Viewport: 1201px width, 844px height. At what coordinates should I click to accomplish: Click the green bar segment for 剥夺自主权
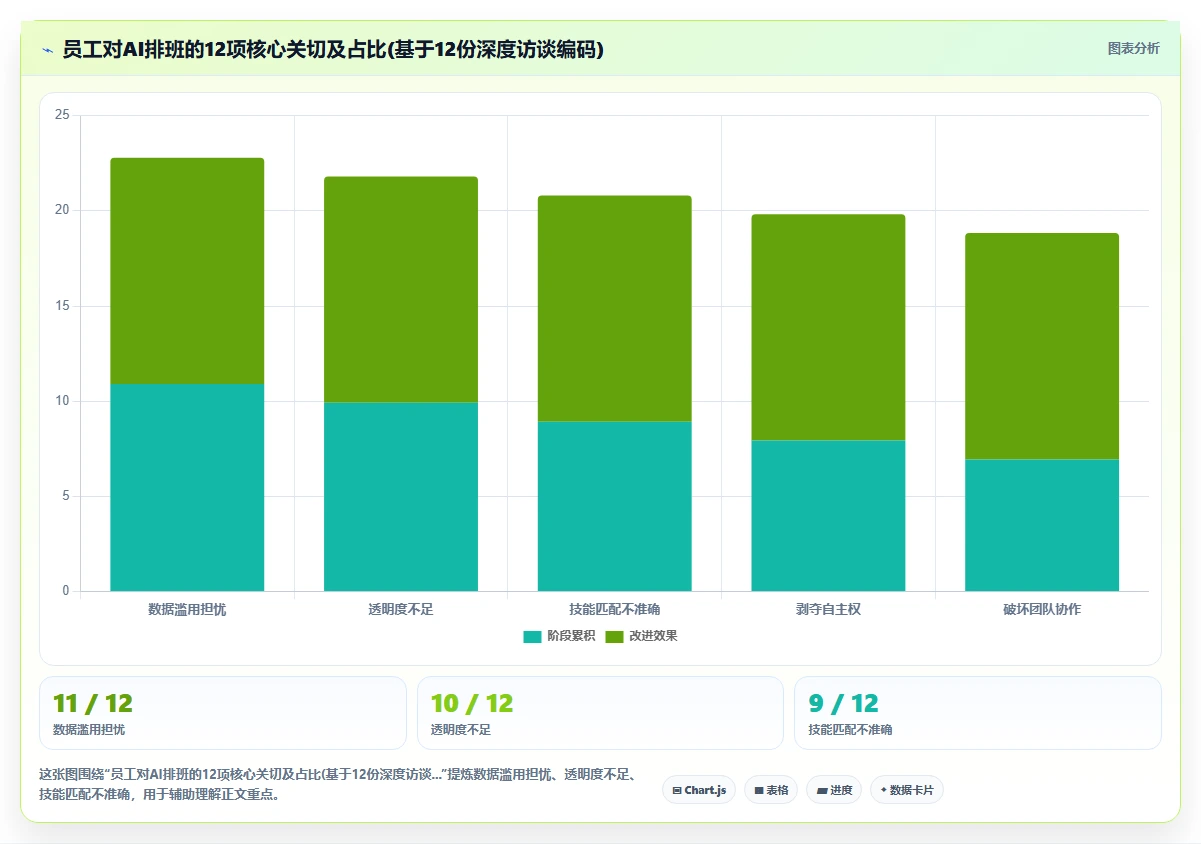click(828, 327)
